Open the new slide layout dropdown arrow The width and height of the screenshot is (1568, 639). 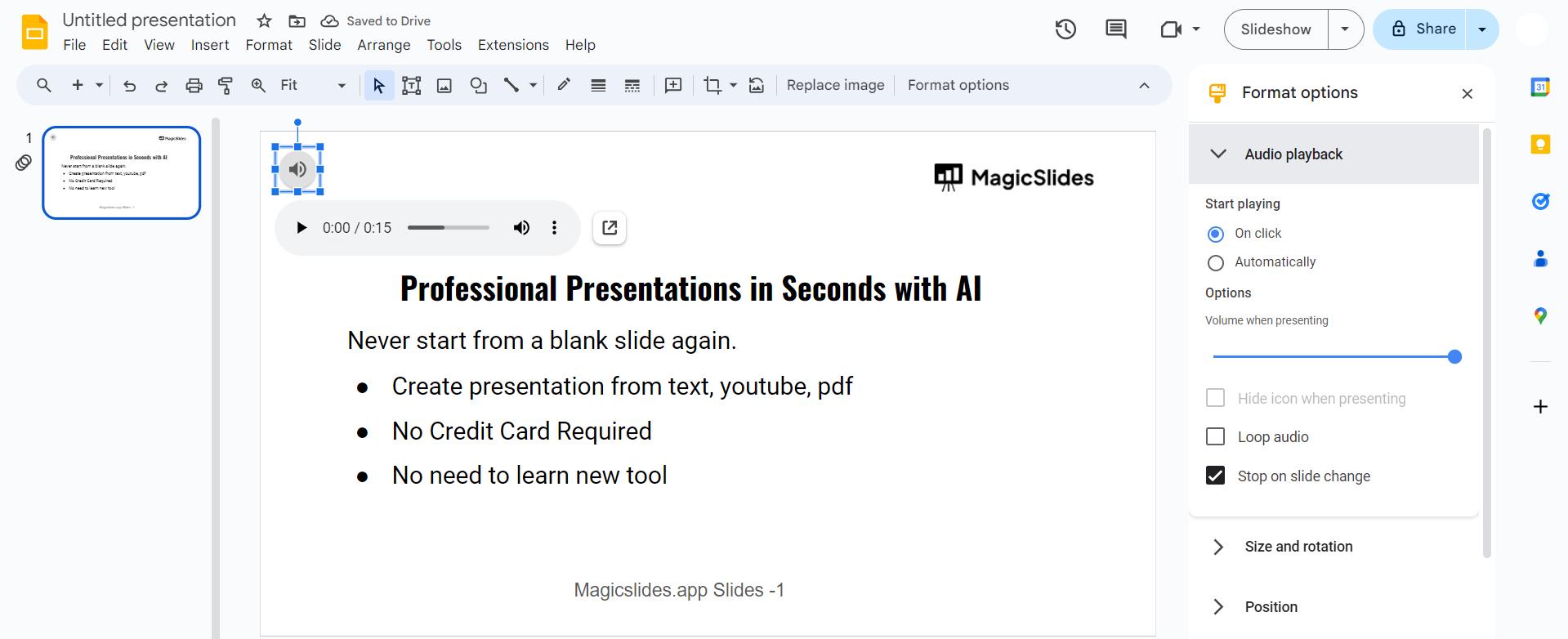[99, 85]
